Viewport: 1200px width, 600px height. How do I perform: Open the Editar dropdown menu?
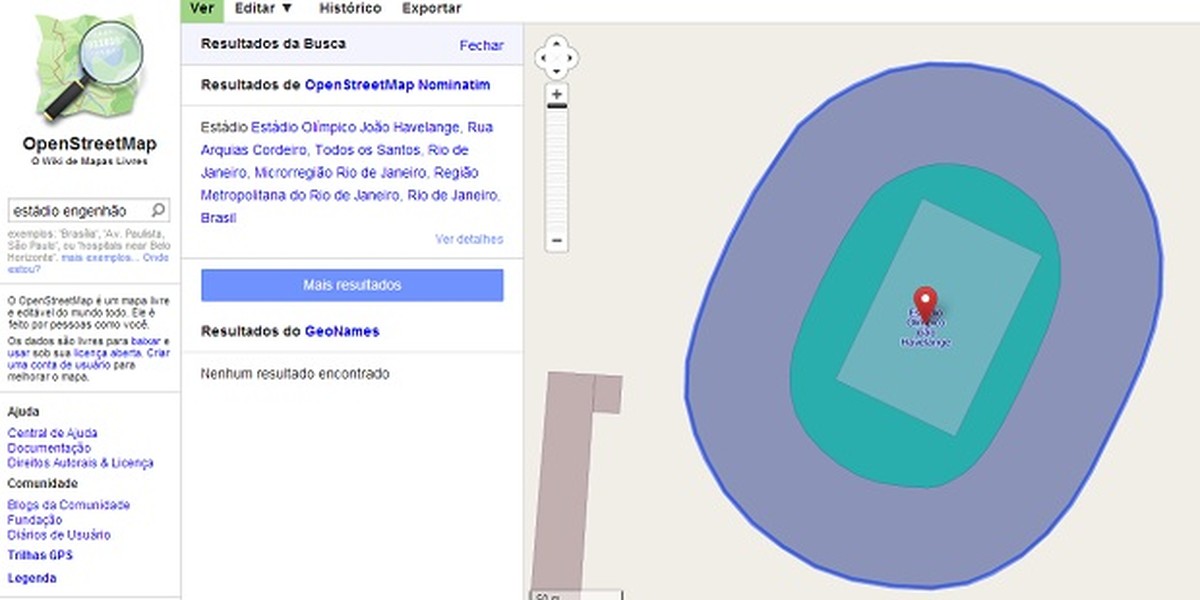(260, 8)
